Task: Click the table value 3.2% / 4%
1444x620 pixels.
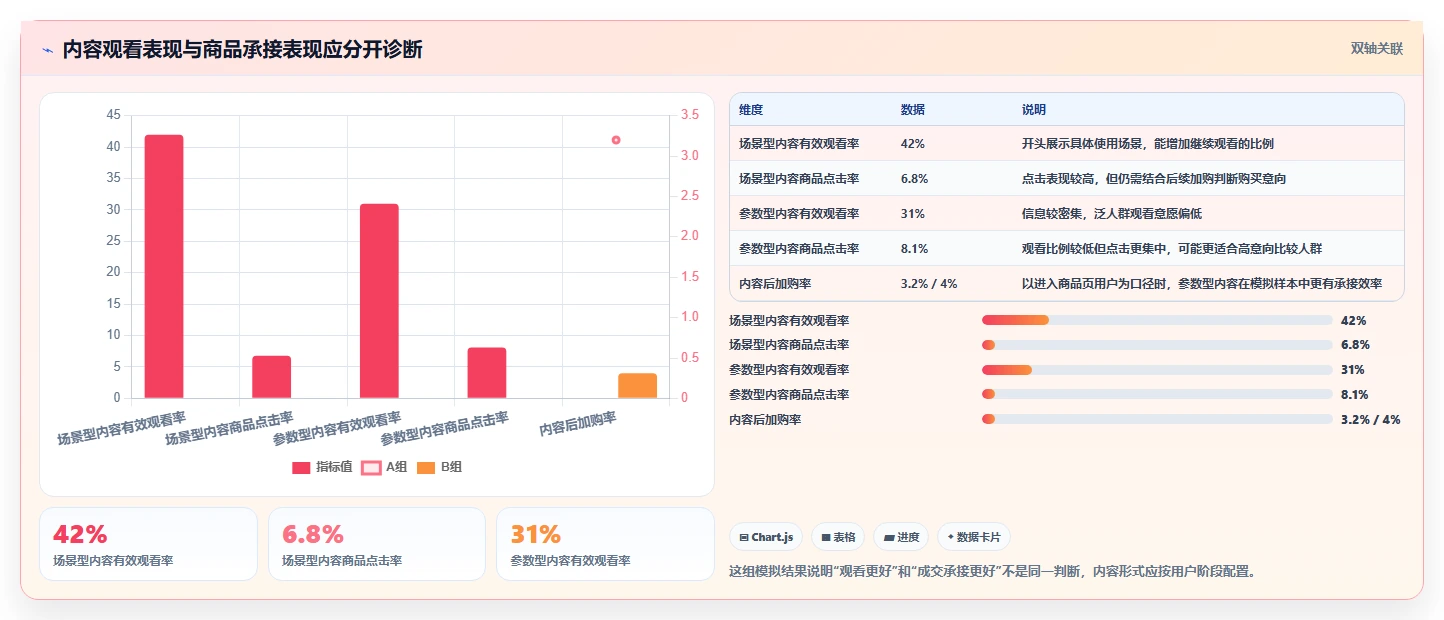Action: click(x=929, y=284)
